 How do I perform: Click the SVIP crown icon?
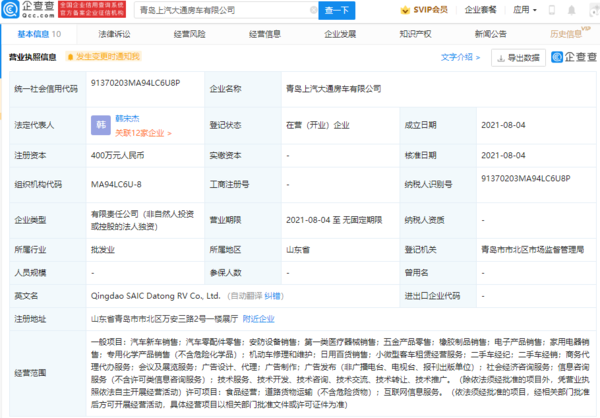(404, 10)
